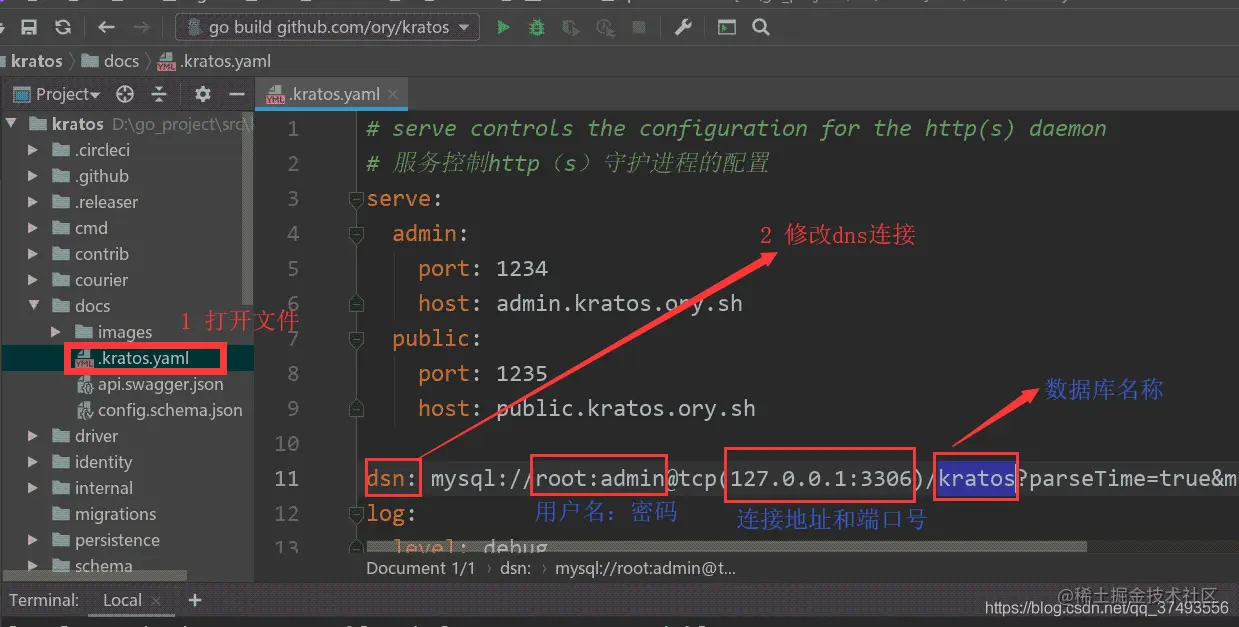Image resolution: width=1239 pixels, height=627 pixels.
Task: Navigate back with the left arrow
Action: tap(107, 27)
